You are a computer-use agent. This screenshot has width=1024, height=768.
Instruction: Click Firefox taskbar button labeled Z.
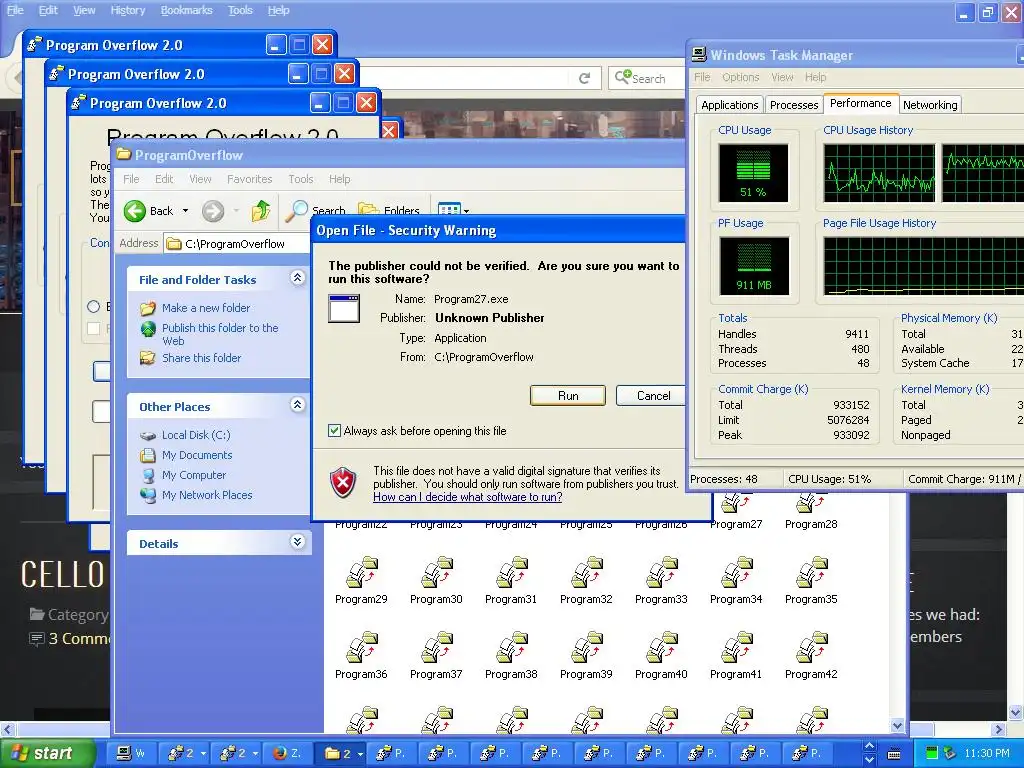[285, 753]
